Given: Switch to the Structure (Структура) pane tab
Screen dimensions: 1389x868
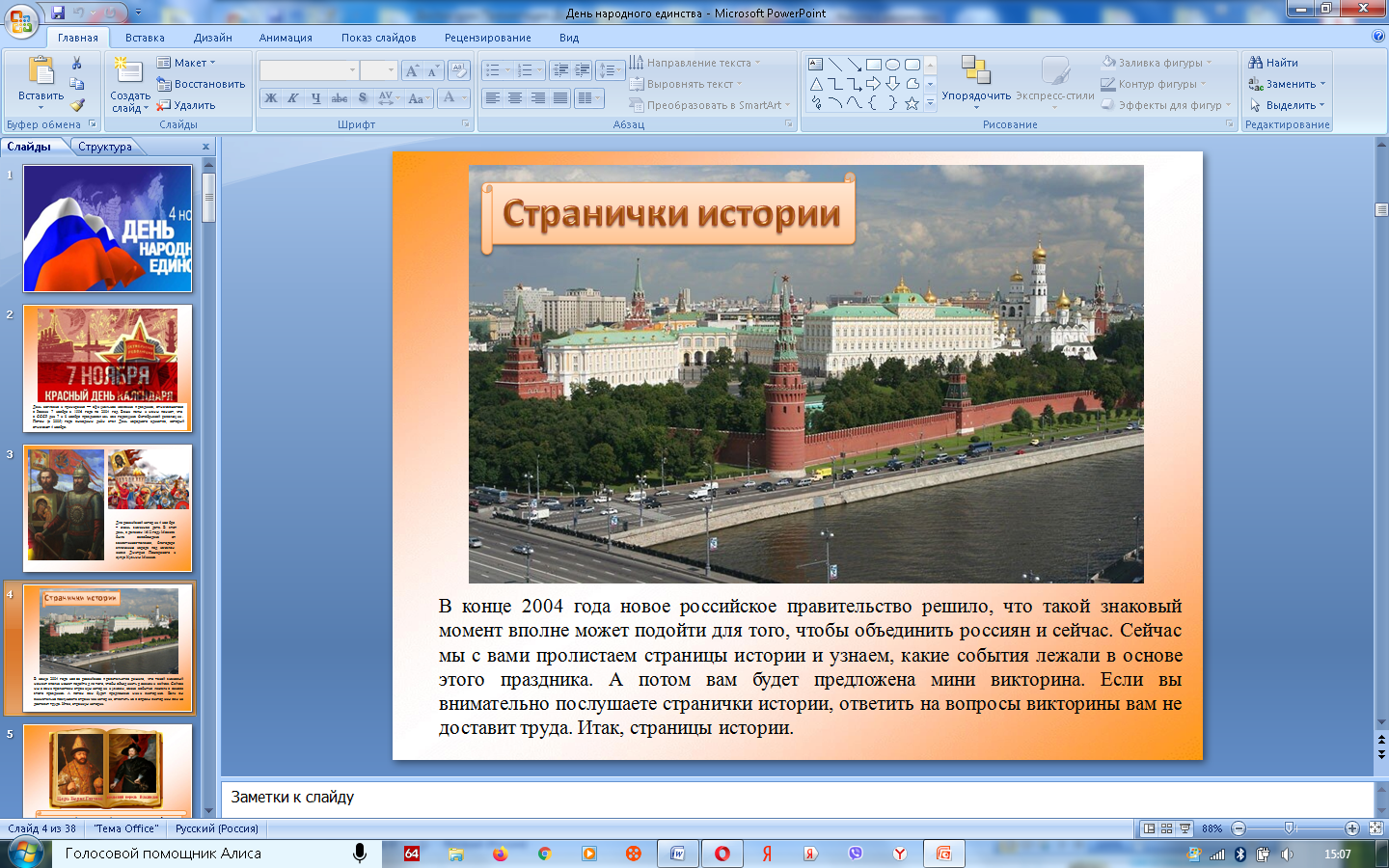Looking at the screenshot, I should [x=105, y=147].
